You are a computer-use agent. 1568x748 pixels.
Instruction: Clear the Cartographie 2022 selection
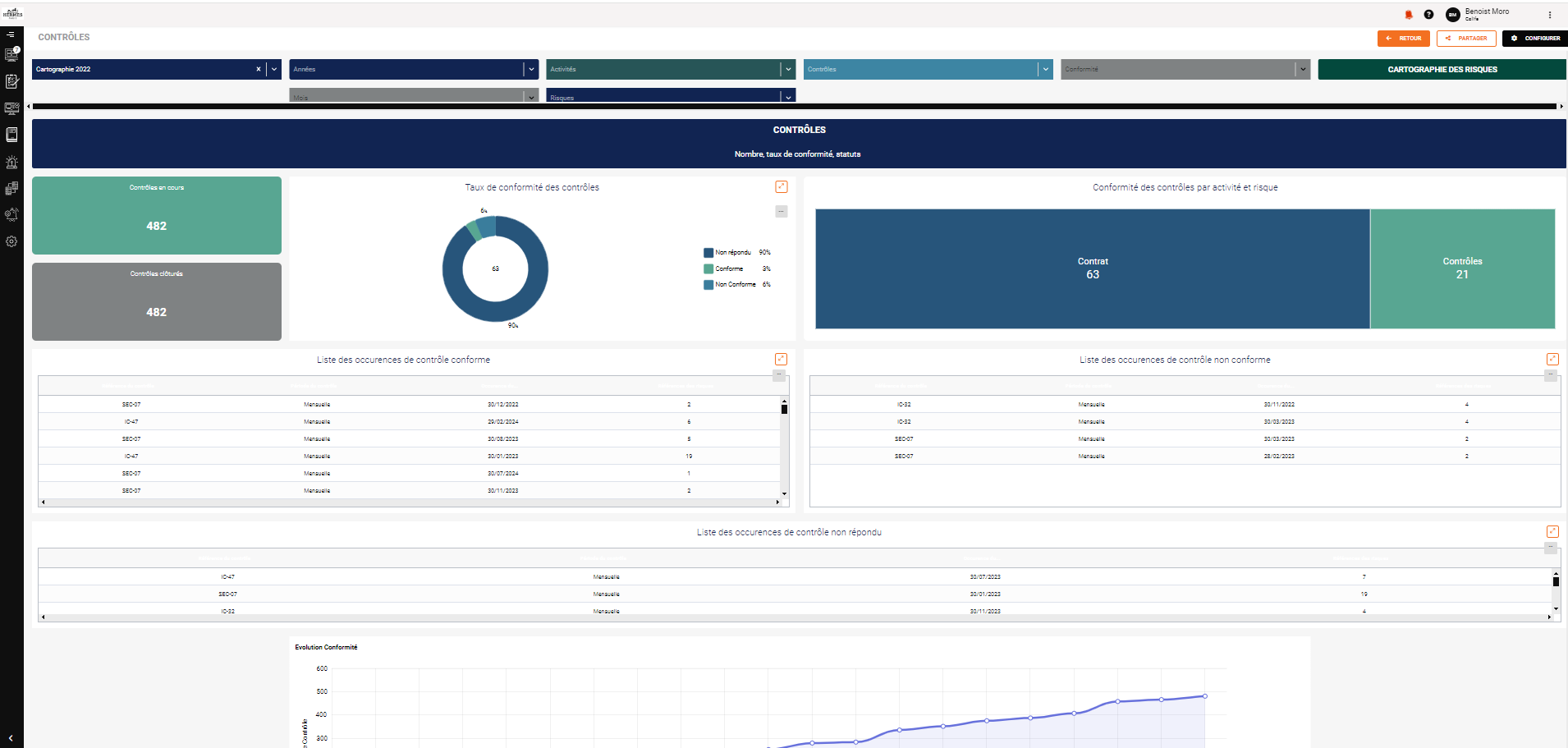tap(259, 69)
